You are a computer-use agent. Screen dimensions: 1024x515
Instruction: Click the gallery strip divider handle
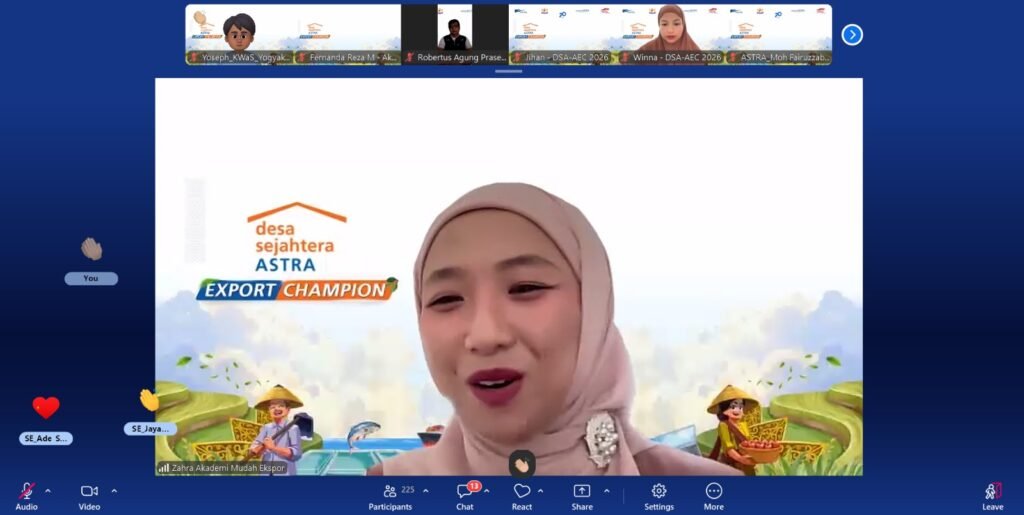[509, 71]
